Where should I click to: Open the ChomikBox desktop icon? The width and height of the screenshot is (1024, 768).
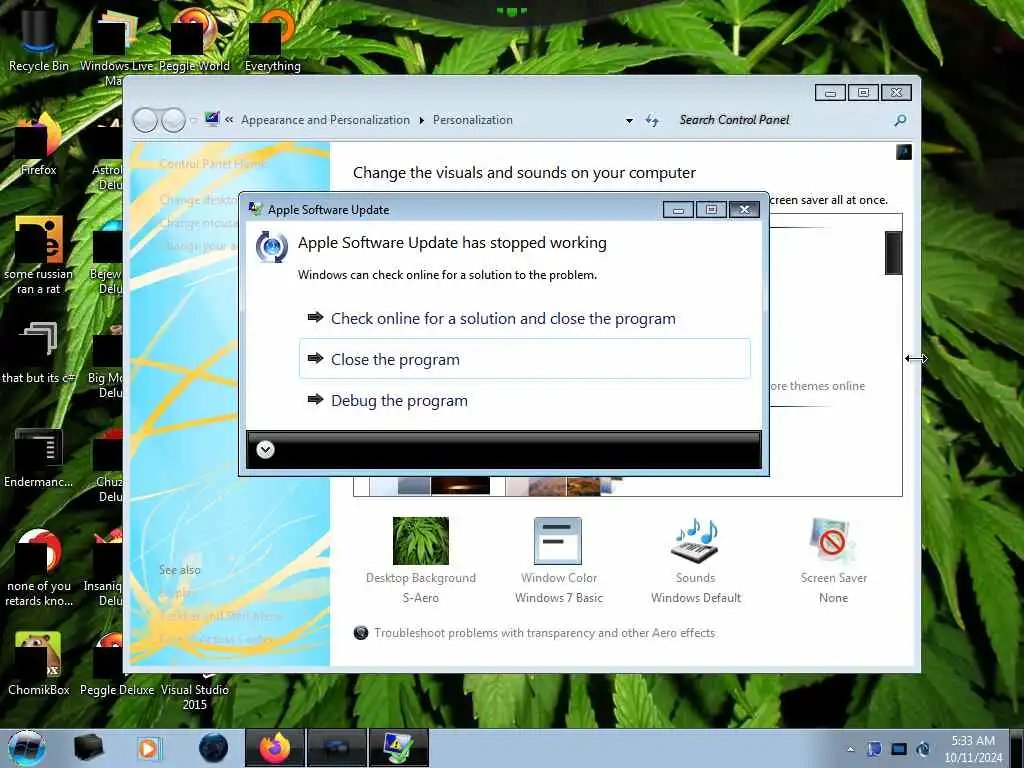[39, 664]
